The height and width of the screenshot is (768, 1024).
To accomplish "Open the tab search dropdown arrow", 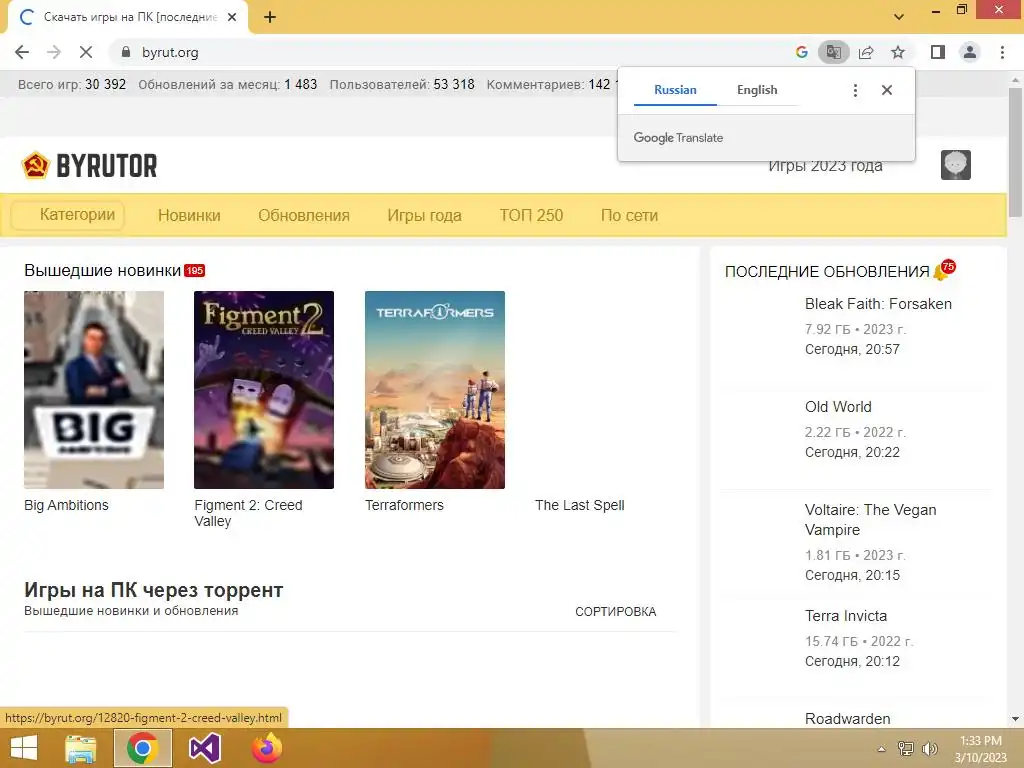I will pos(899,17).
